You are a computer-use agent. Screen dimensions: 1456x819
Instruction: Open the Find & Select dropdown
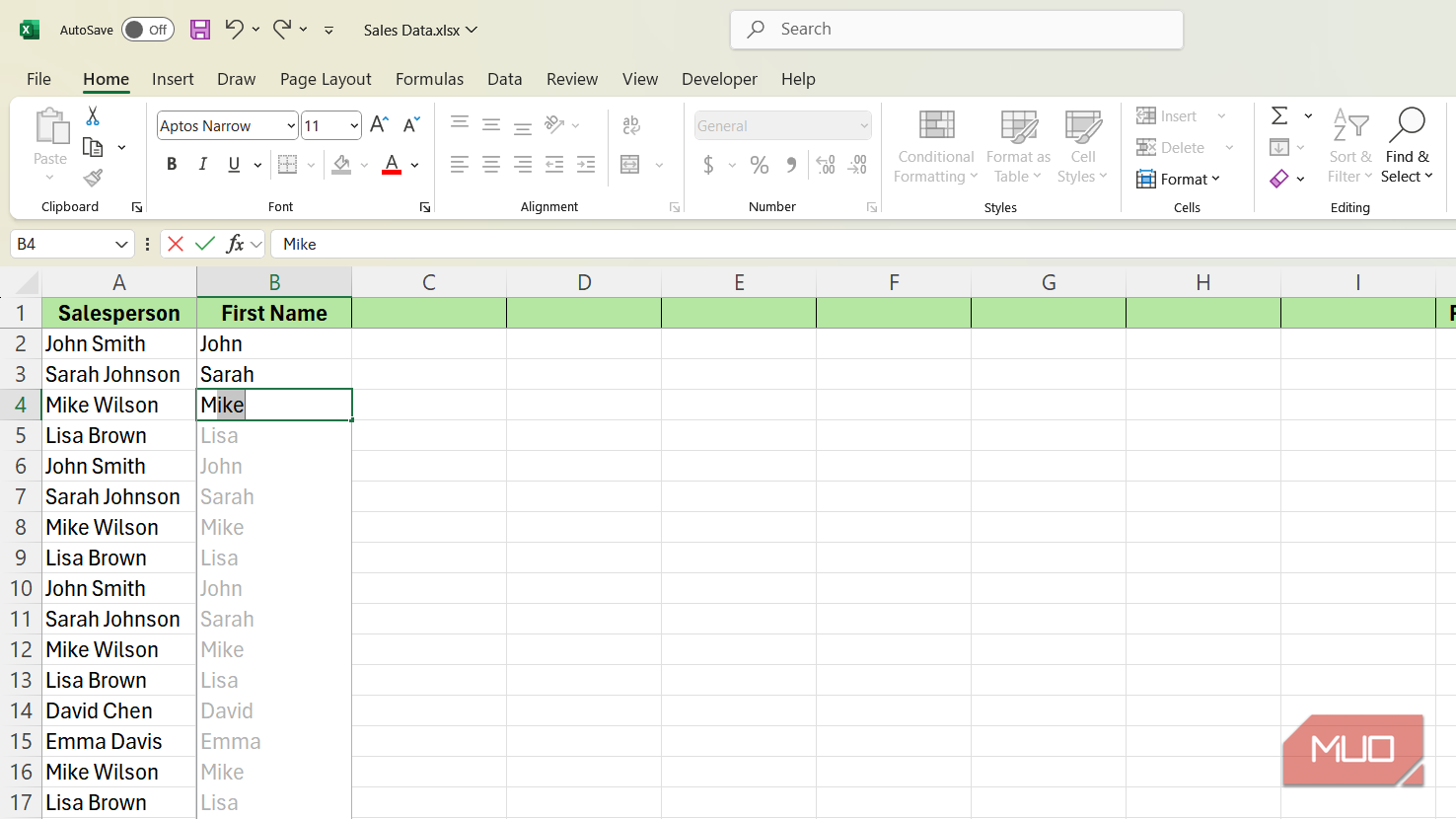point(1408,146)
